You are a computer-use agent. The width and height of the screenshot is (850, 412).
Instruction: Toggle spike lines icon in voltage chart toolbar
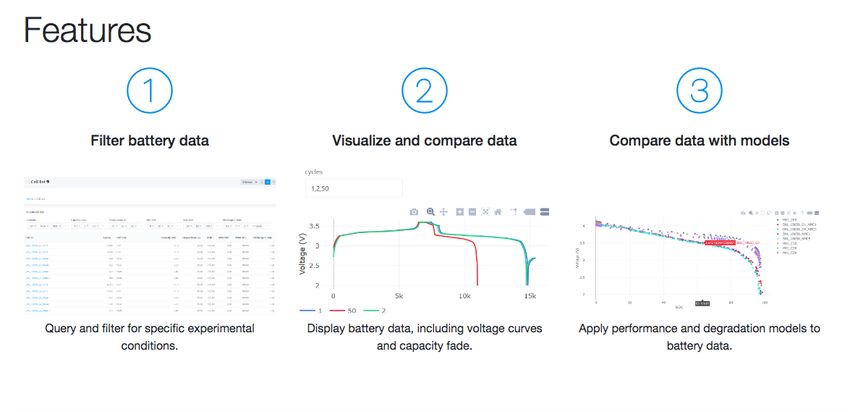514,212
